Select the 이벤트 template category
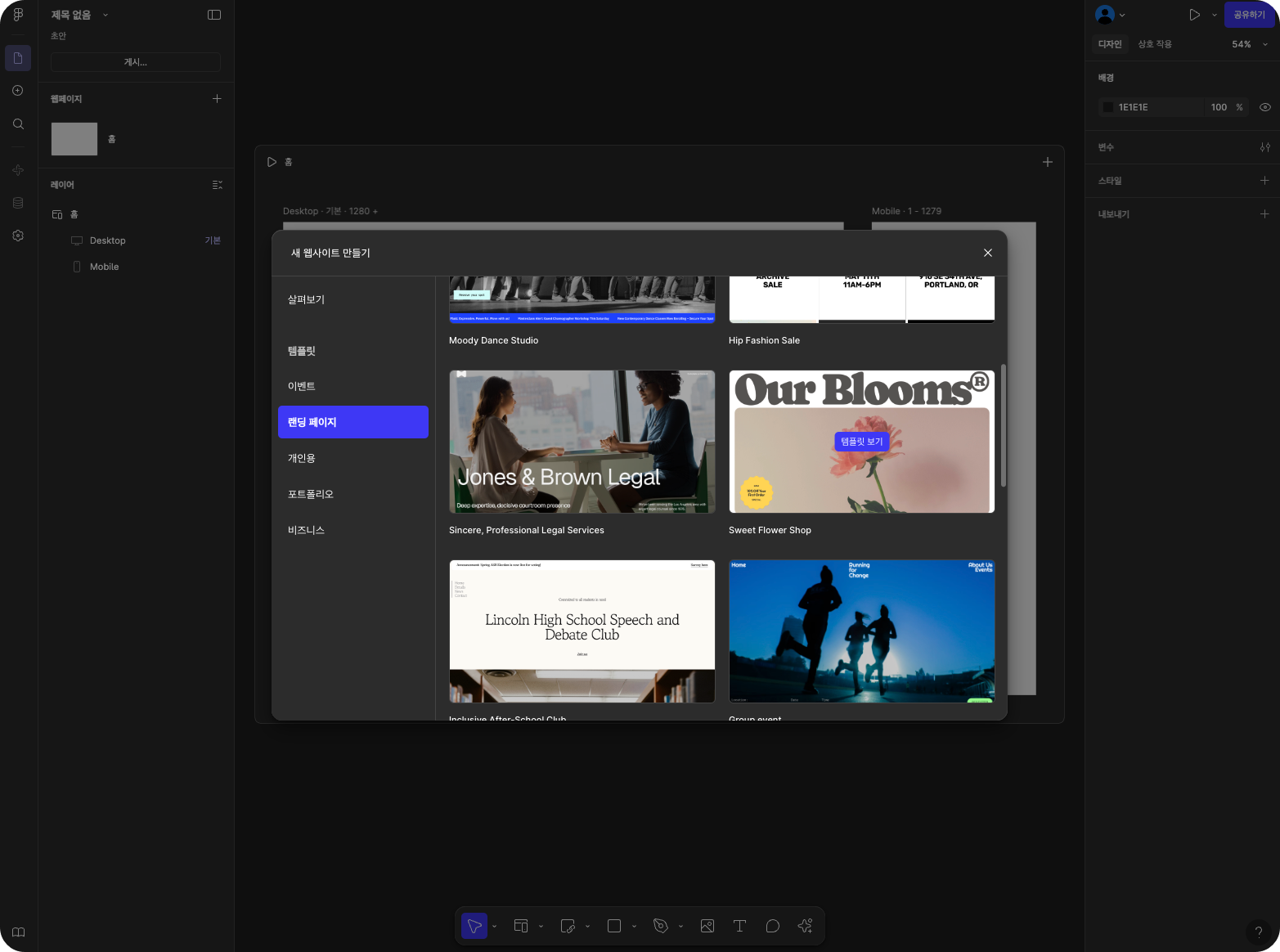1280x952 pixels. (353, 386)
